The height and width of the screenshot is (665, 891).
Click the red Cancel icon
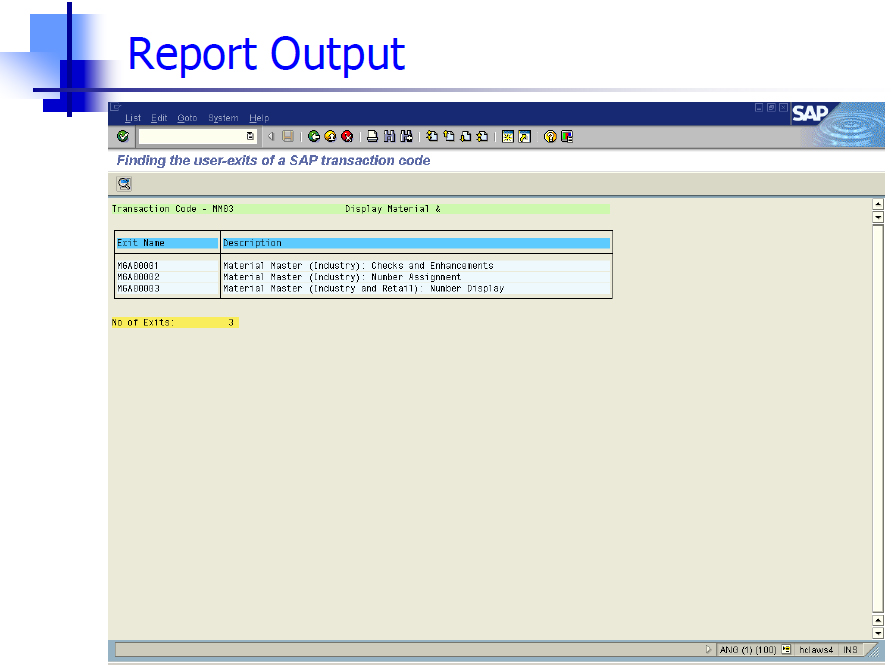click(347, 136)
